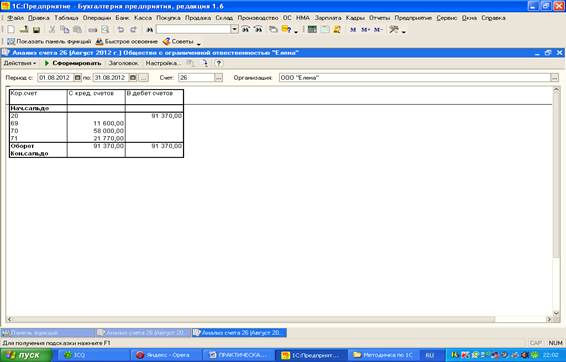
Task: Switch to Яндекс - Opera taskbar item
Action: [165, 355]
